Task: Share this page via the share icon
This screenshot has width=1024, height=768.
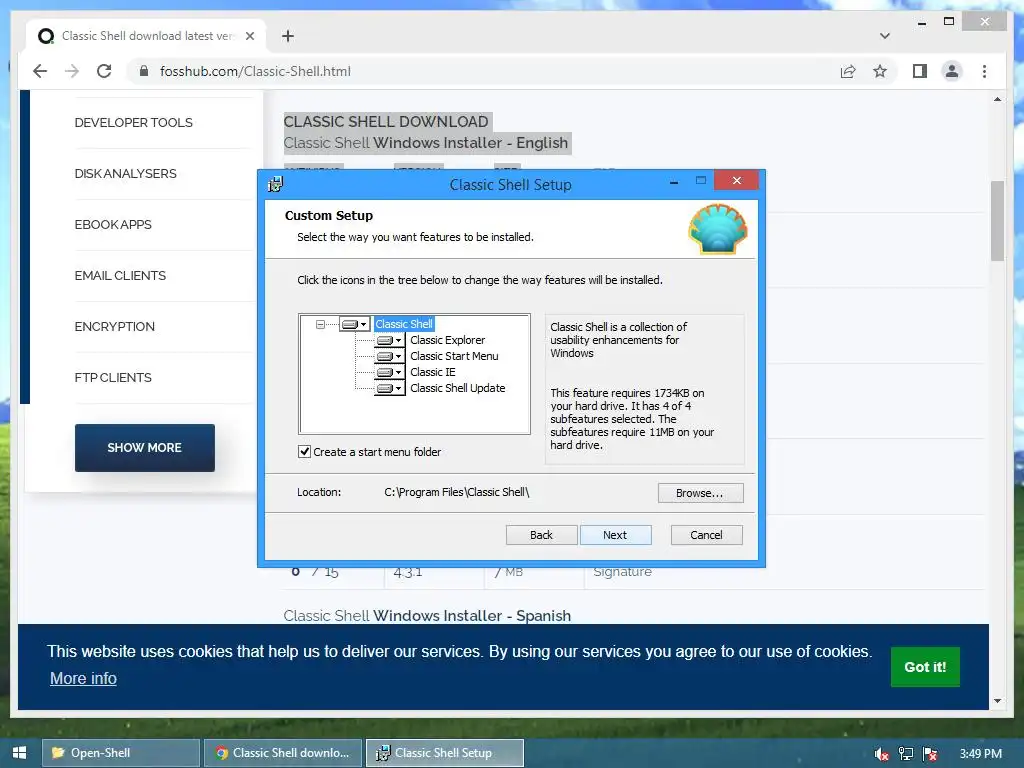Action: tap(848, 71)
